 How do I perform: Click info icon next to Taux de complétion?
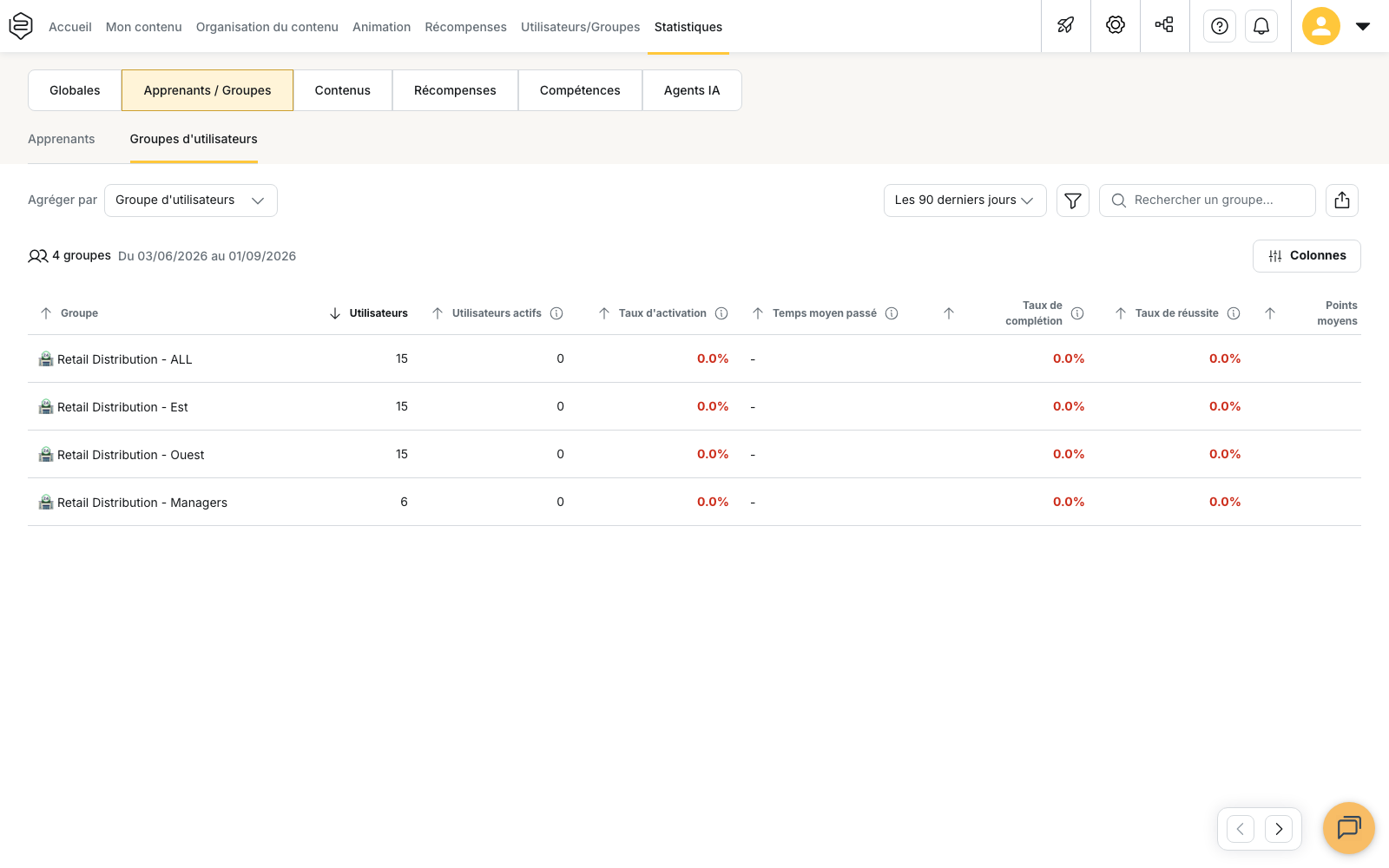click(x=1077, y=313)
